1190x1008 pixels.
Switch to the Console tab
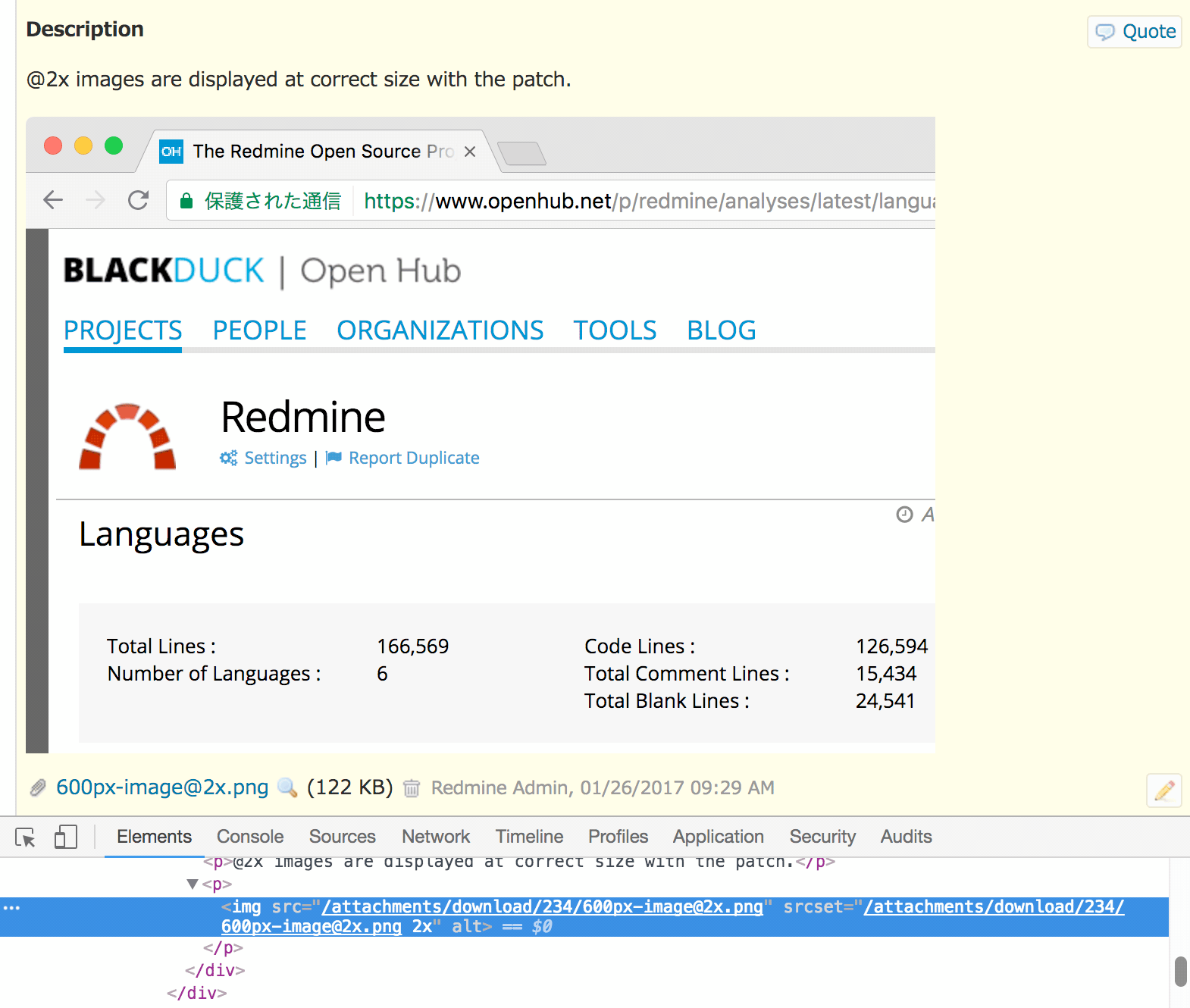pyautogui.click(x=250, y=837)
